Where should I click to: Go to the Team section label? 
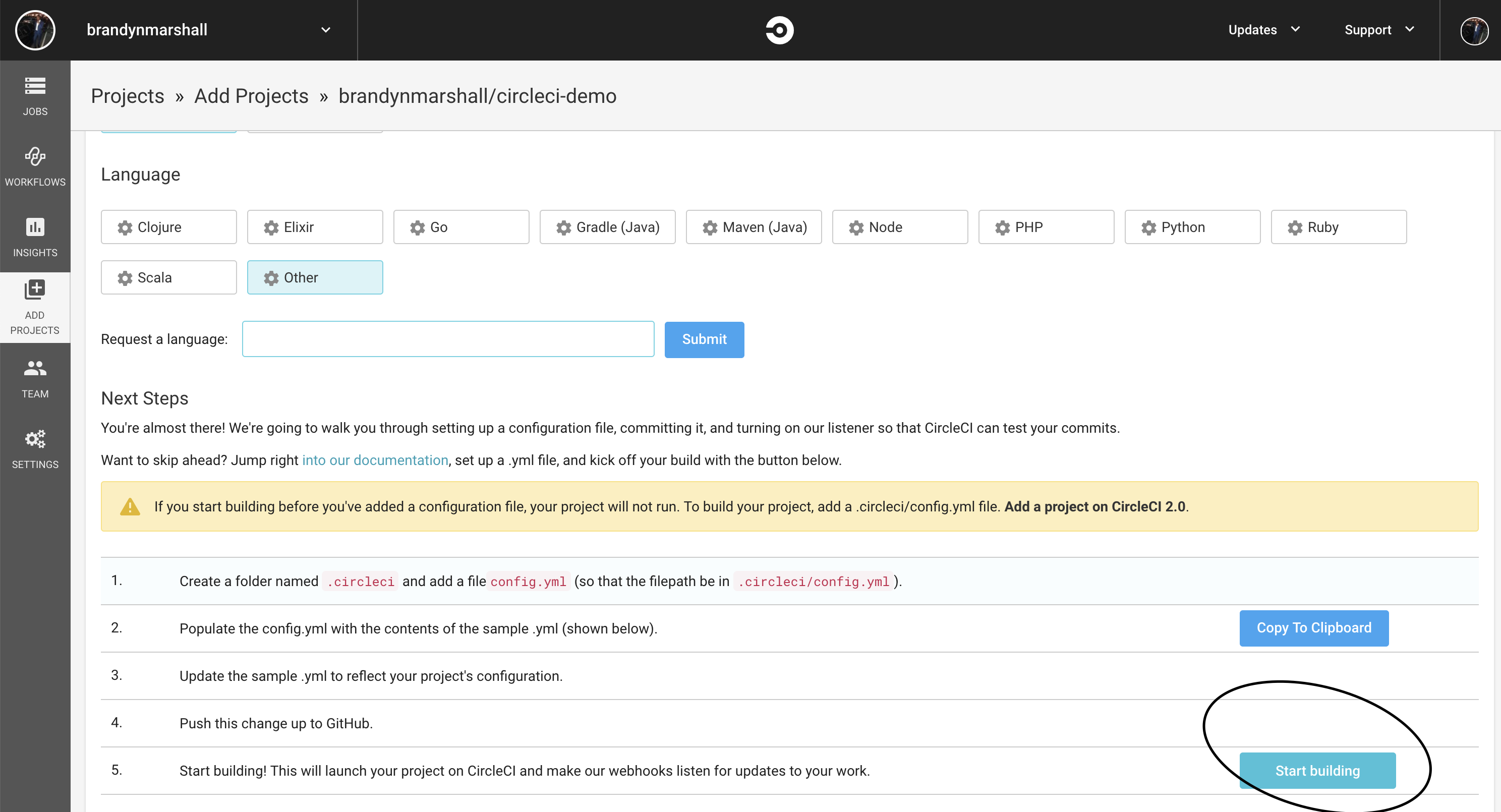[35, 394]
